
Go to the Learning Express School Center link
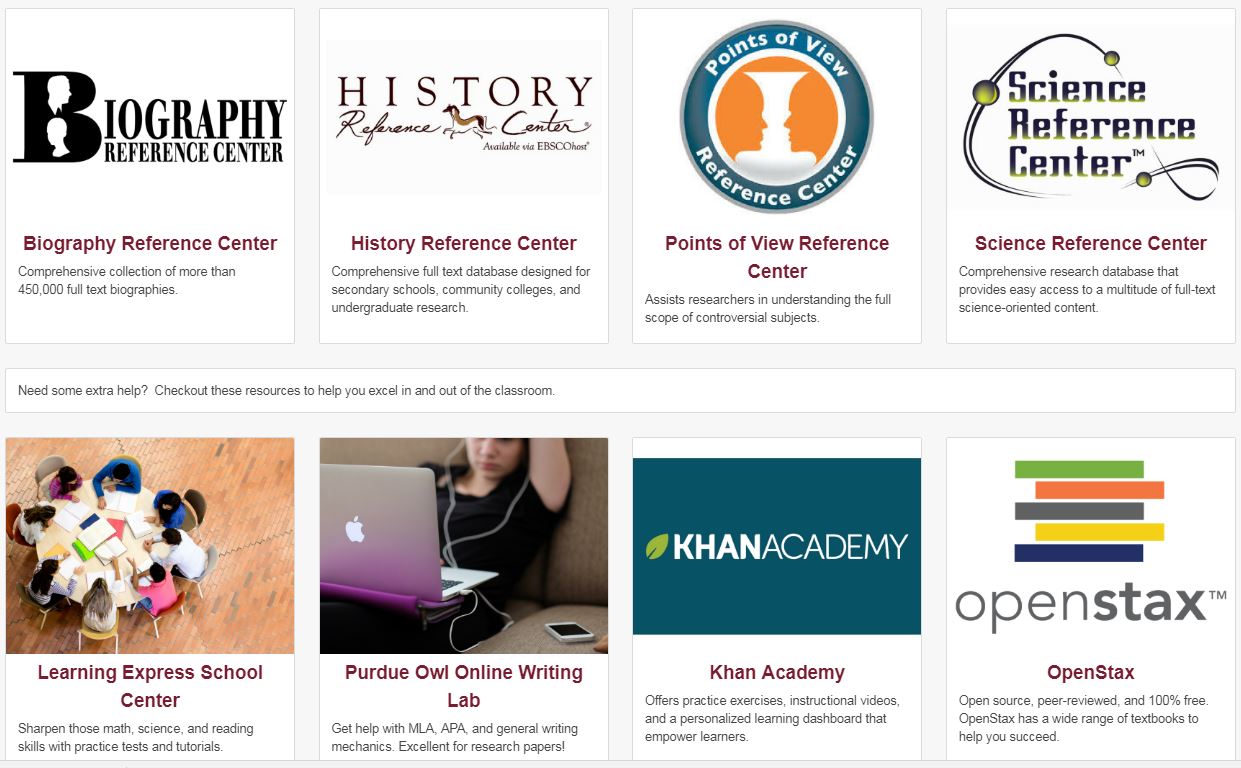[x=150, y=686]
